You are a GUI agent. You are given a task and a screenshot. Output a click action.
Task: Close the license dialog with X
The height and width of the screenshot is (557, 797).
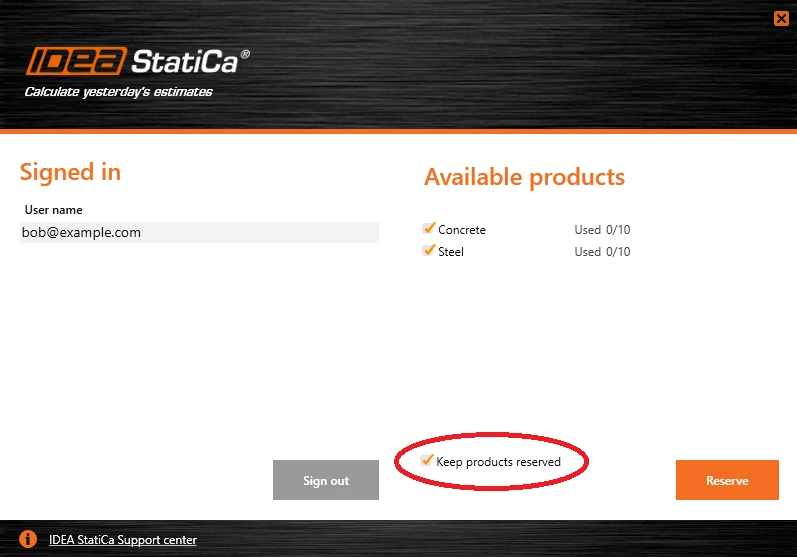[781, 19]
